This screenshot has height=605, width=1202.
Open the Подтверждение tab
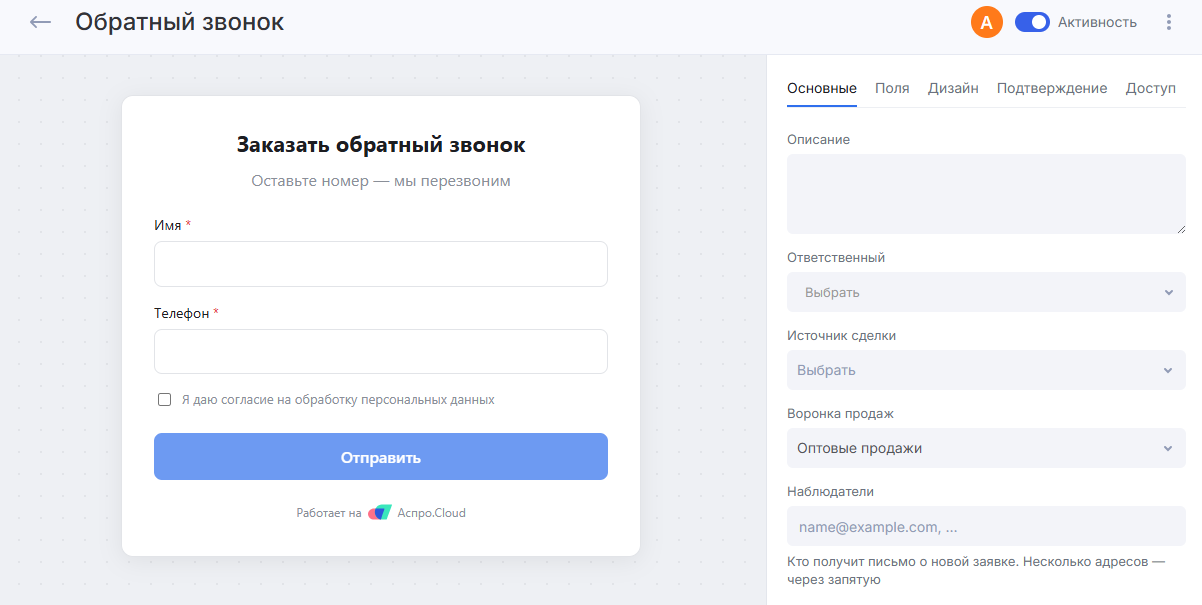click(1052, 88)
